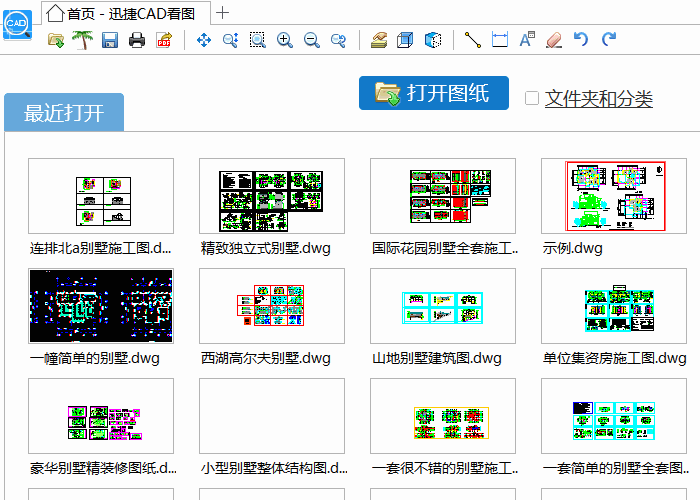Click file name 示例.dwg
The height and width of the screenshot is (500, 700).
pos(572,248)
